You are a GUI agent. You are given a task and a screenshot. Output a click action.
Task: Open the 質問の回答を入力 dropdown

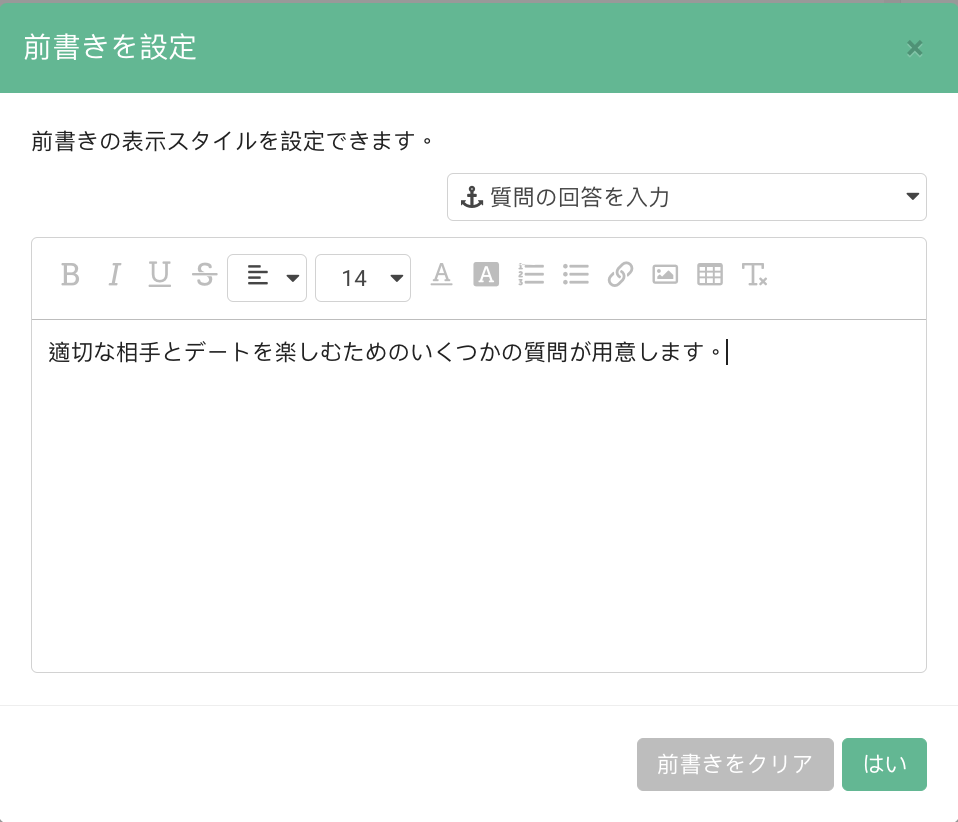[687, 197]
